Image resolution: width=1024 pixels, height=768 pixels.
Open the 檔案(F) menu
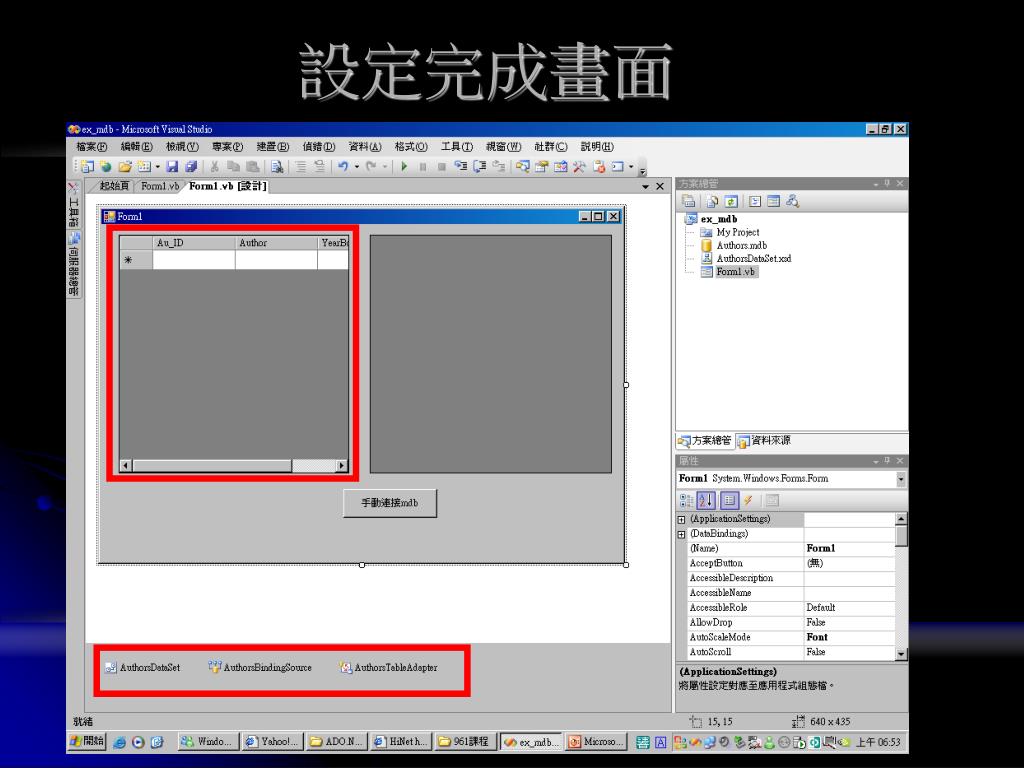point(91,147)
